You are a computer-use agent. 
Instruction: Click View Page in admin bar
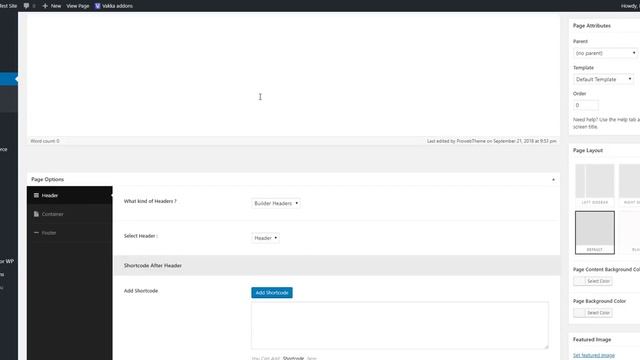point(78,6)
